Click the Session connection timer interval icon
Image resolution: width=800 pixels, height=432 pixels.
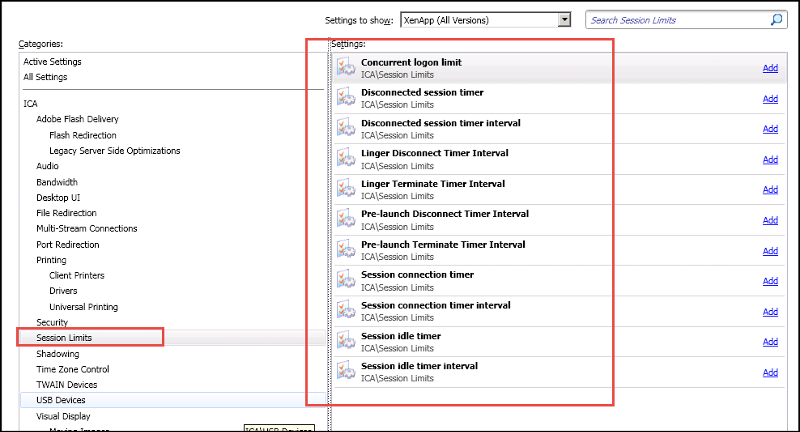point(346,310)
